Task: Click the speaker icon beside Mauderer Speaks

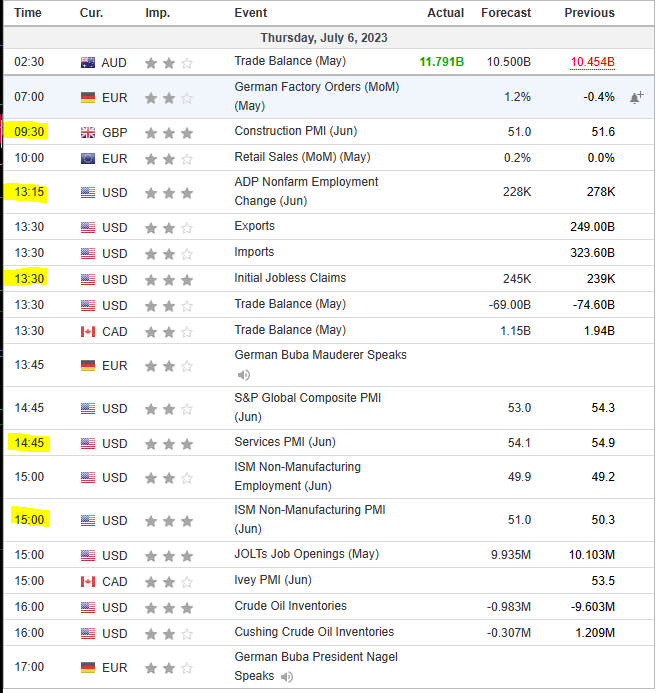Action: point(243,375)
